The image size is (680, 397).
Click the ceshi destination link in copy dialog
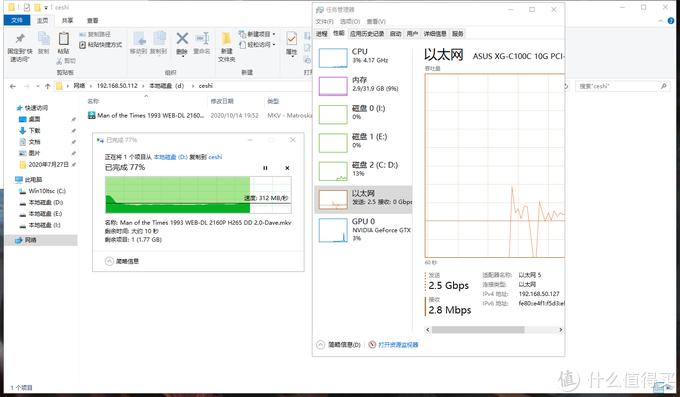point(215,157)
